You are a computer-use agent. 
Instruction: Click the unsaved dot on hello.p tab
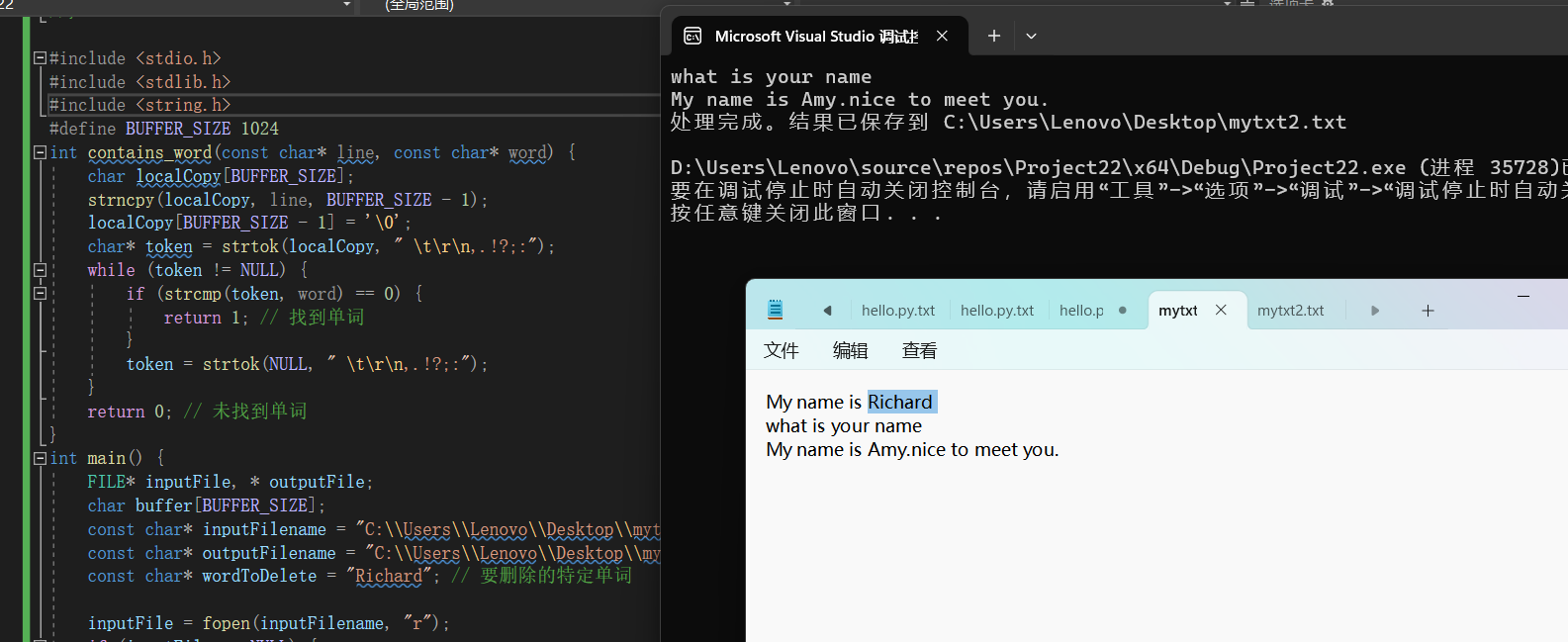pyautogui.click(x=1123, y=310)
